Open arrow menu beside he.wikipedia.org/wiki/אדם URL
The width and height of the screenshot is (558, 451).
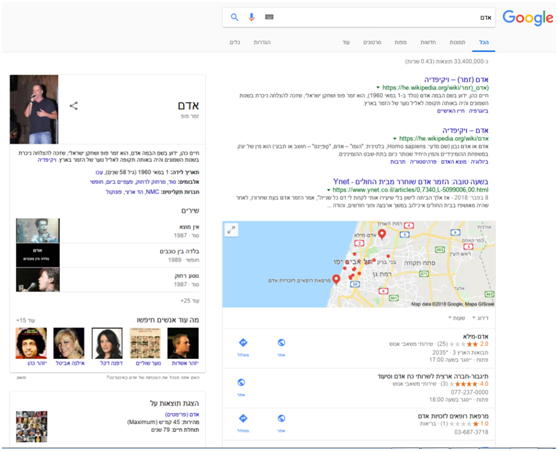[395, 138]
